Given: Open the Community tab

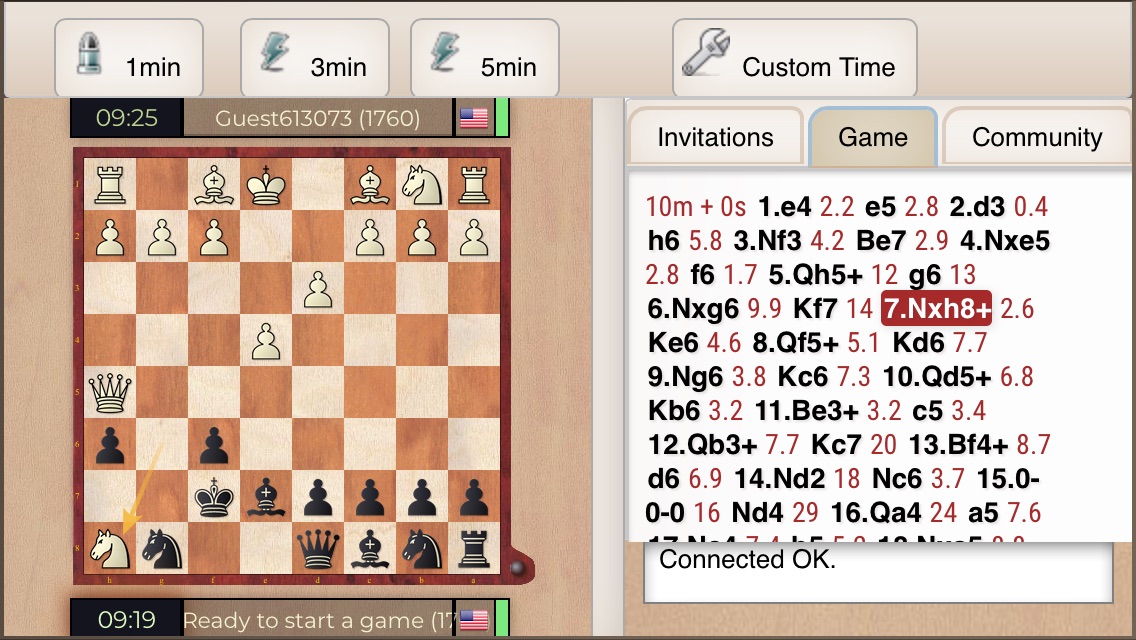Looking at the screenshot, I should click(x=1037, y=137).
